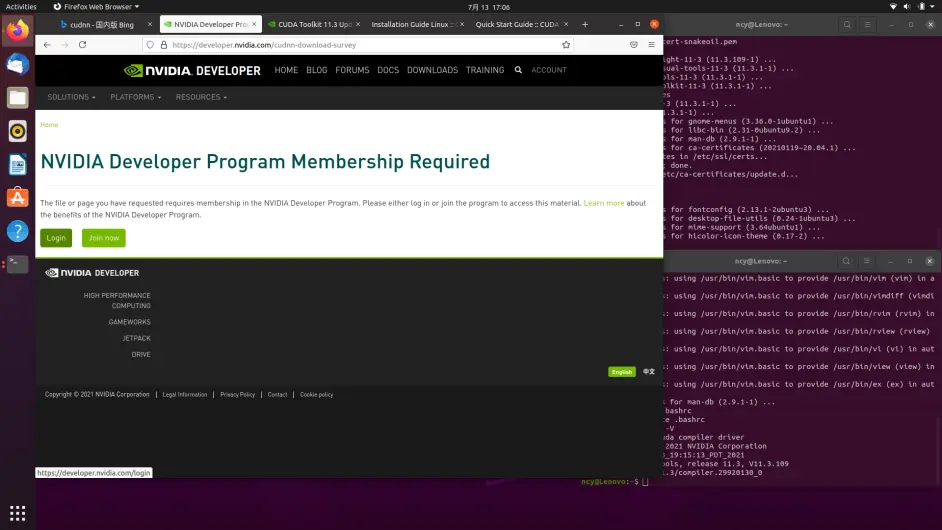Close the CUDA Toolkit 11.3 tab
Image resolution: width=942 pixels, height=530 pixels.
pos(358,25)
